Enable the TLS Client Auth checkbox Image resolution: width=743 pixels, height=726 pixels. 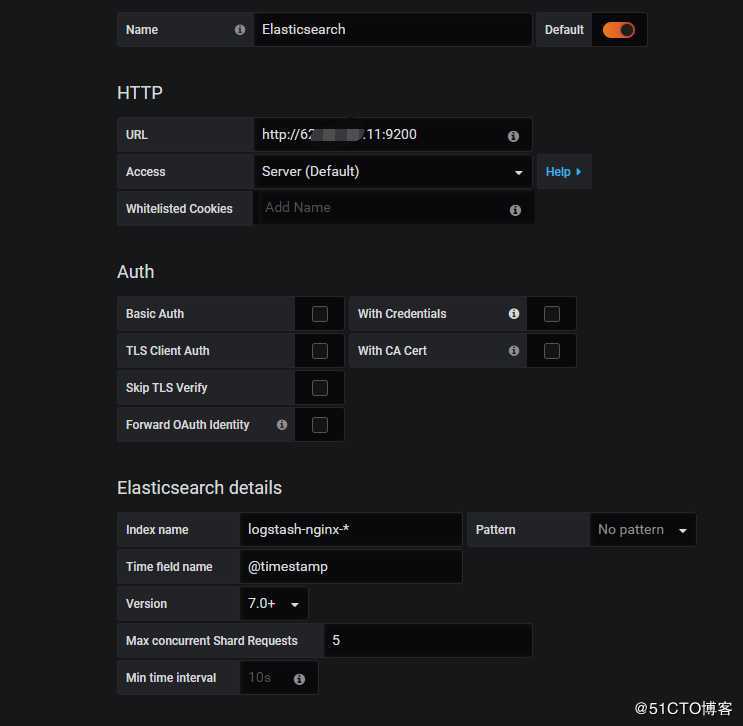tap(320, 351)
